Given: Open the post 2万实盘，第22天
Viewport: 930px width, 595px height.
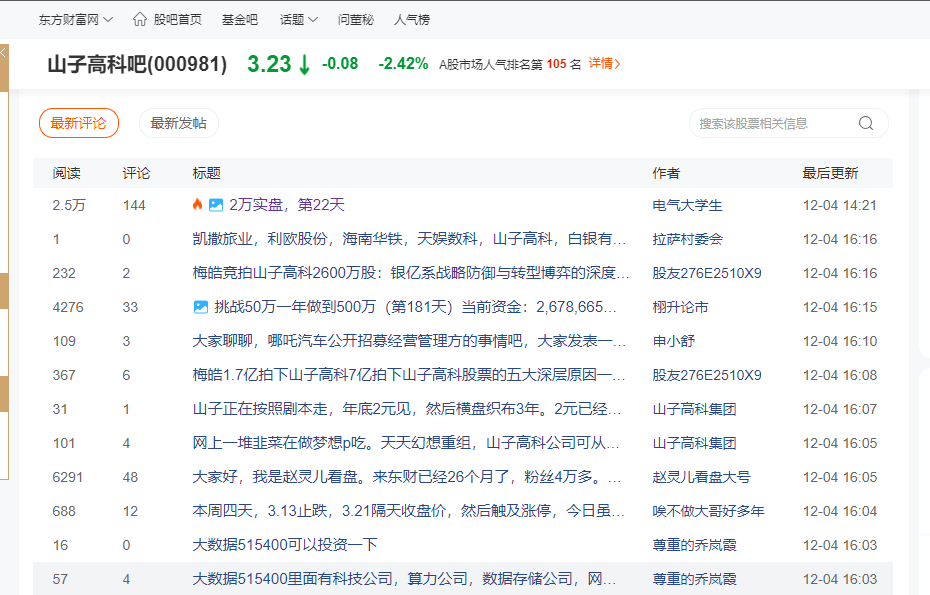Looking at the screenshot, I should click(286, 205).
